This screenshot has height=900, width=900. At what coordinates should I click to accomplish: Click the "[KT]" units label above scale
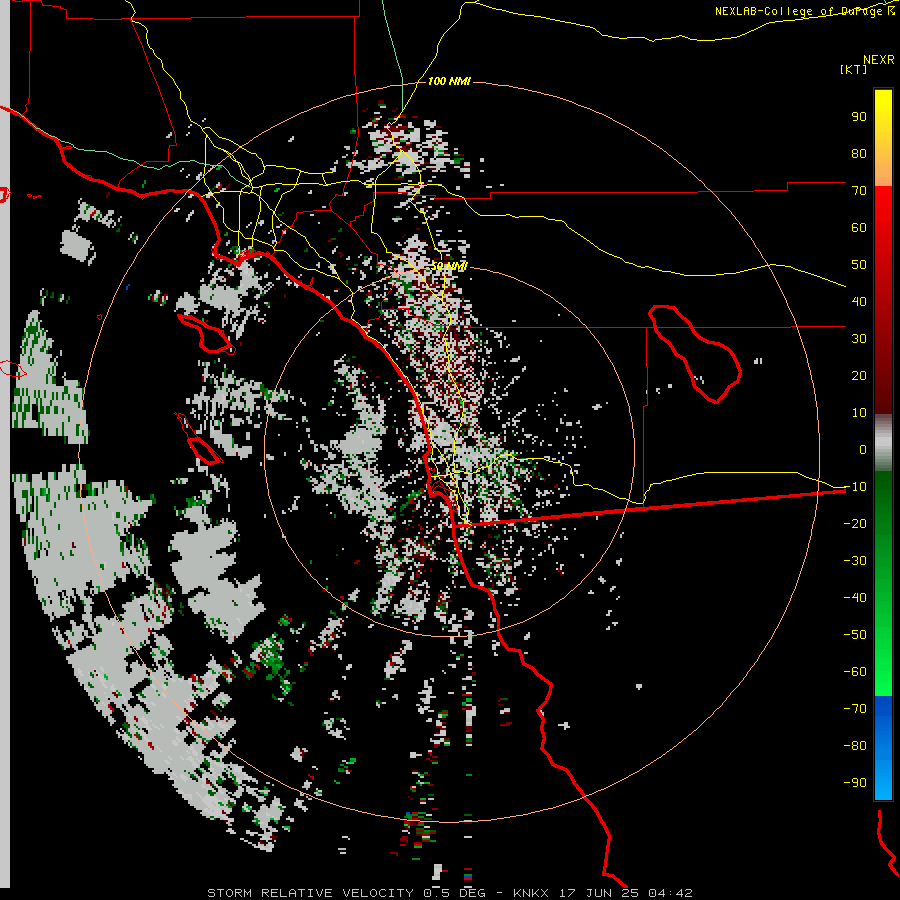(854, 69)
